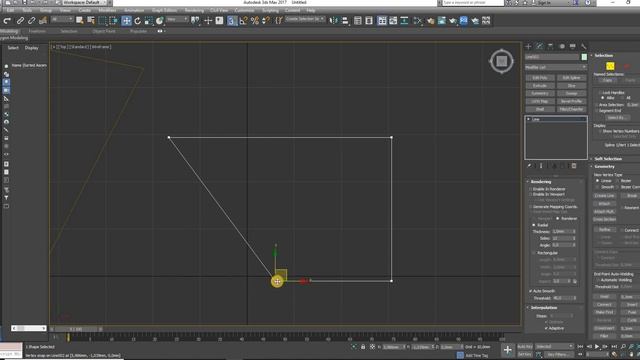Choose the Rectangular Selection Region icon
This screenshot has height=360, width=640.
(102, 20)
